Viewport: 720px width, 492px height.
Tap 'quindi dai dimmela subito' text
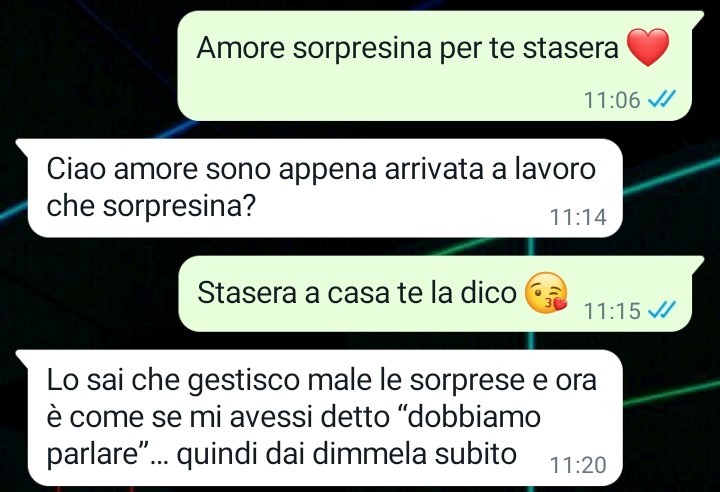(x=347, y=454)
